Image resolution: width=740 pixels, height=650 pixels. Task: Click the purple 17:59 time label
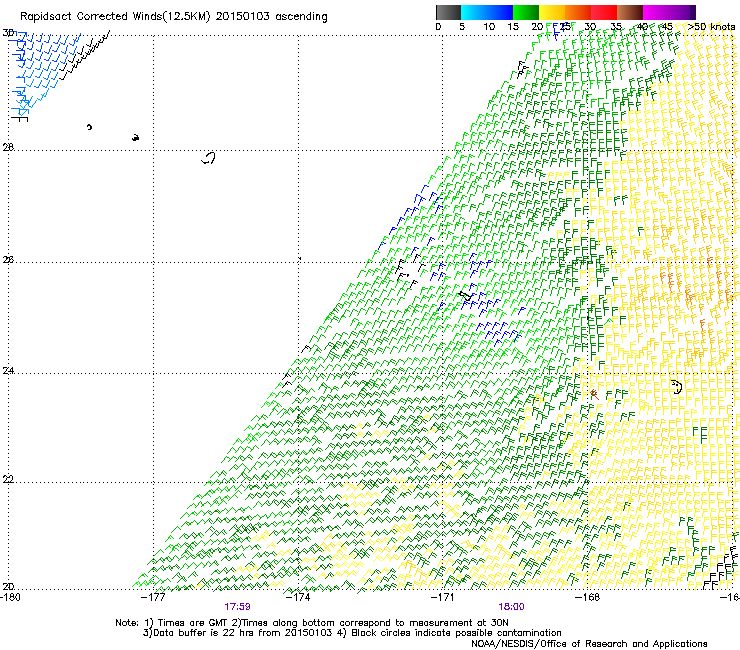tap(237, 607)
